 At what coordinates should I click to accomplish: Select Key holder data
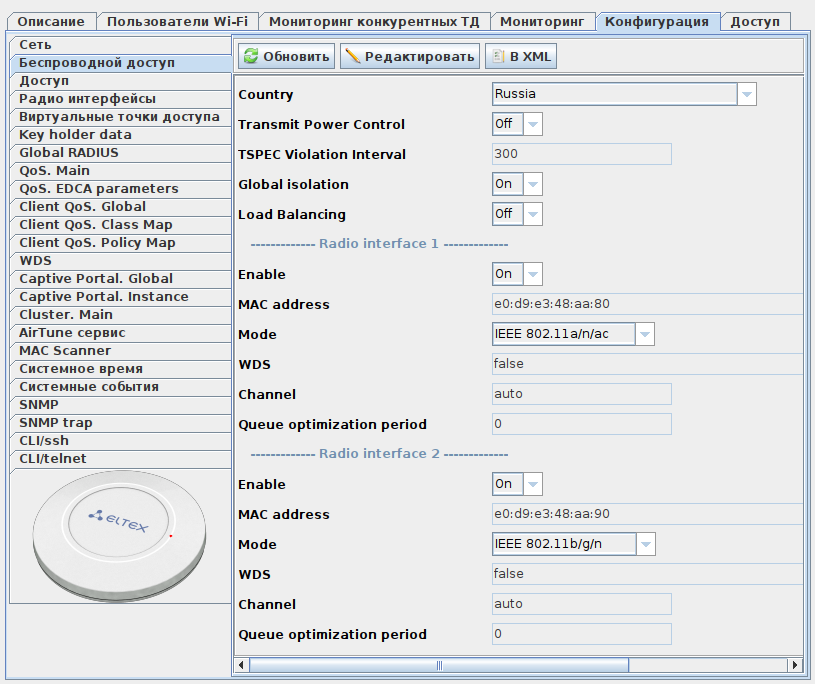(x=121, y=135)
